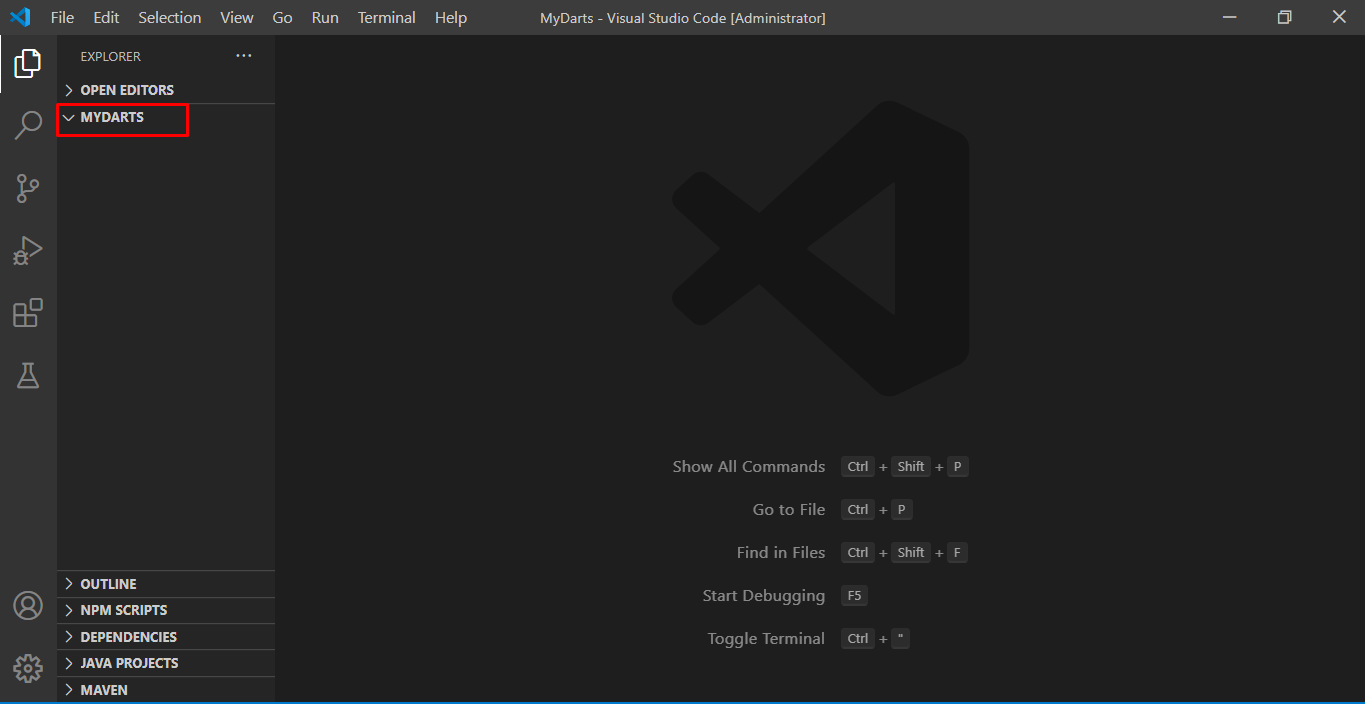Expand the Java Projects section

[x=129, y=663]
